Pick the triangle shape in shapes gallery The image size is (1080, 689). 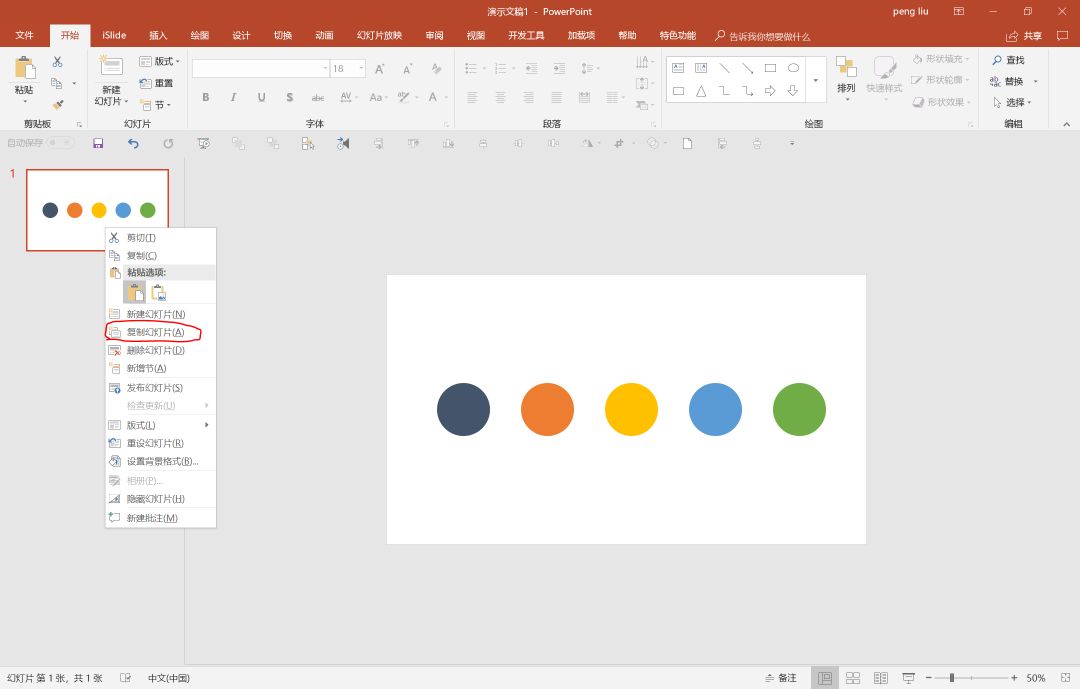pos(701,91)
